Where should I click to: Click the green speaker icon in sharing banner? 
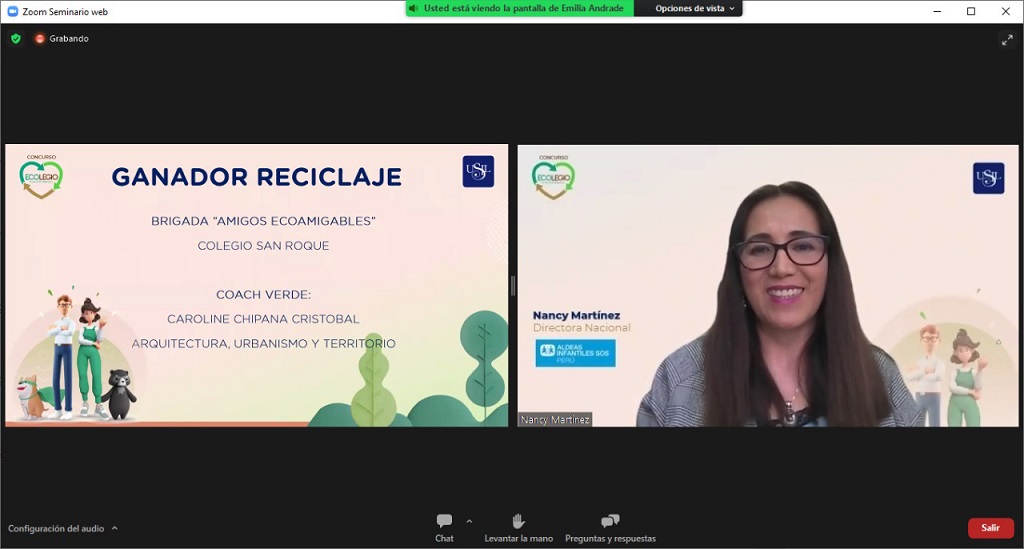[x=414, y=8]
